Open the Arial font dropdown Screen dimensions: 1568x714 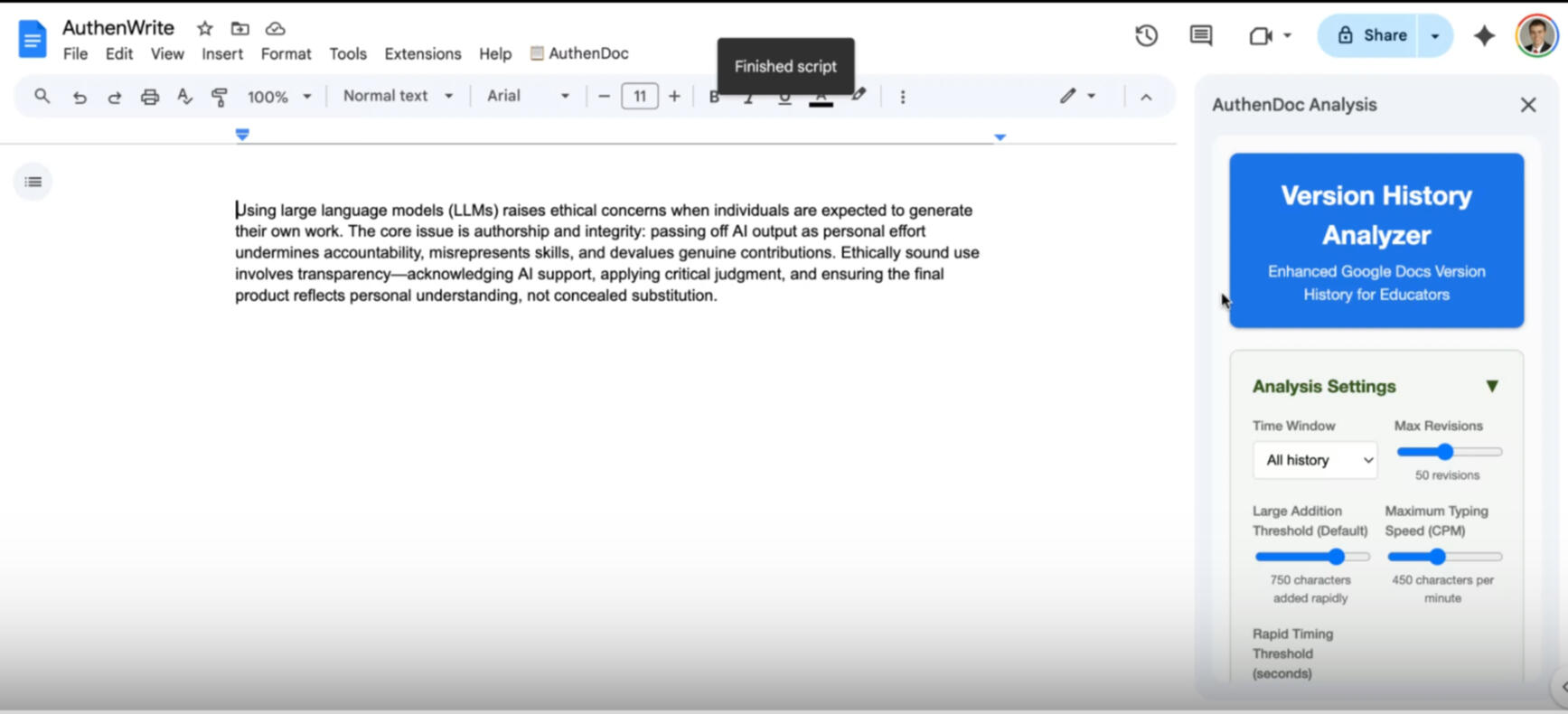528,96
